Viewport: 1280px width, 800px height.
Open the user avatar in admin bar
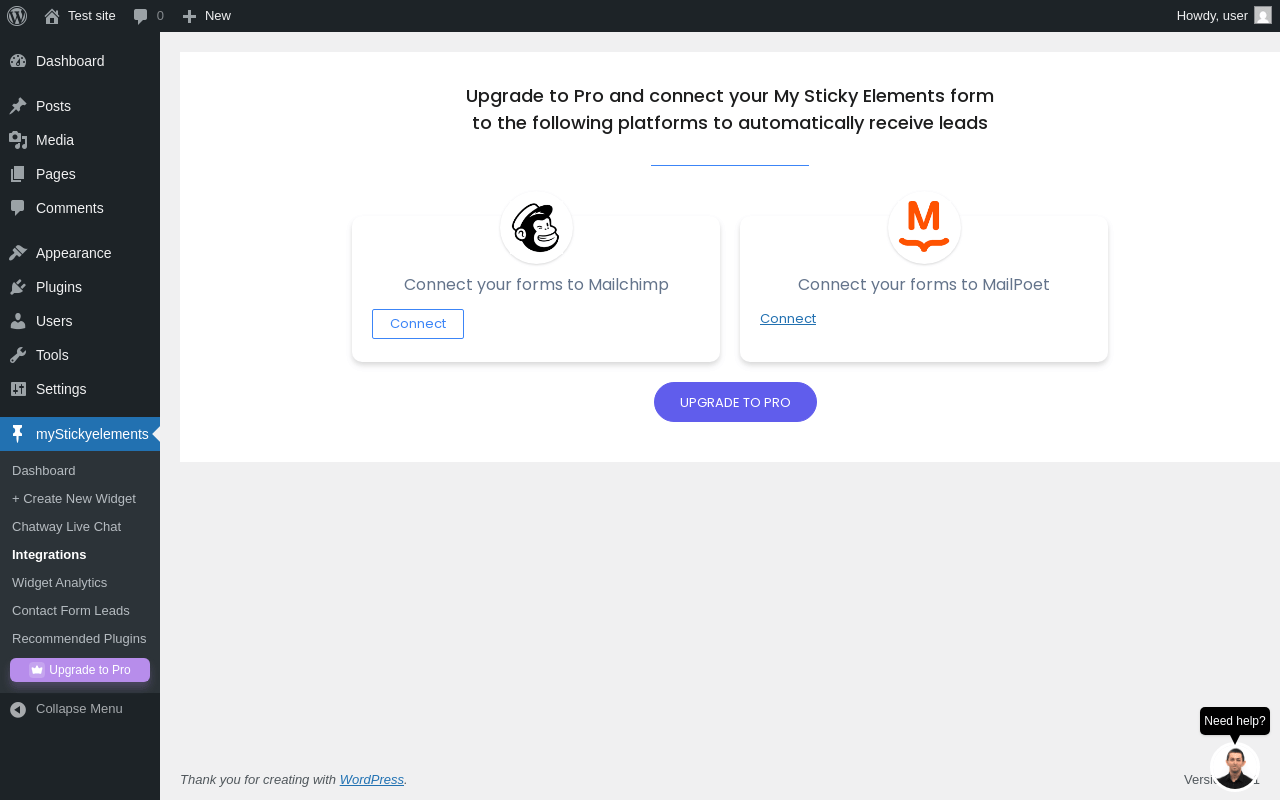[x=1263, y=16]
